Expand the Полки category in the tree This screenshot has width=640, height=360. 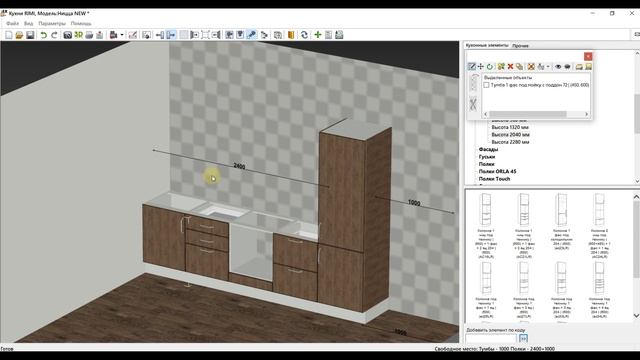point(487,164)
